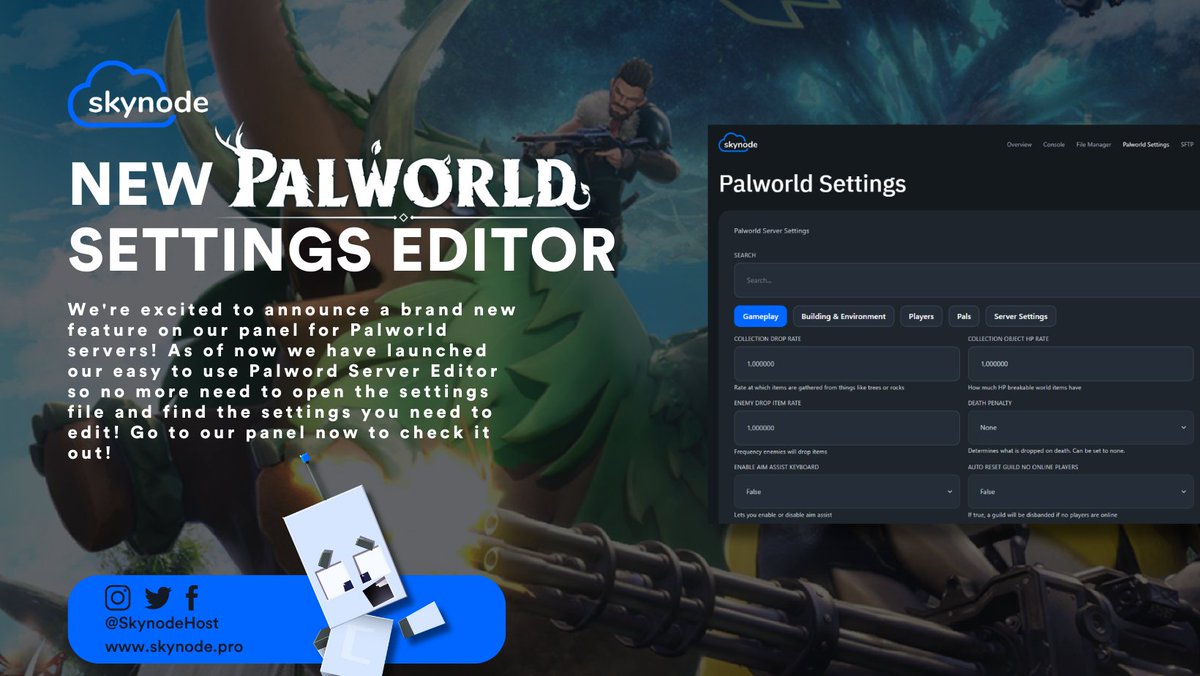1200x676 pixels.
Task: Click the Enemy Drop Item Rate input
Action: 847,428
